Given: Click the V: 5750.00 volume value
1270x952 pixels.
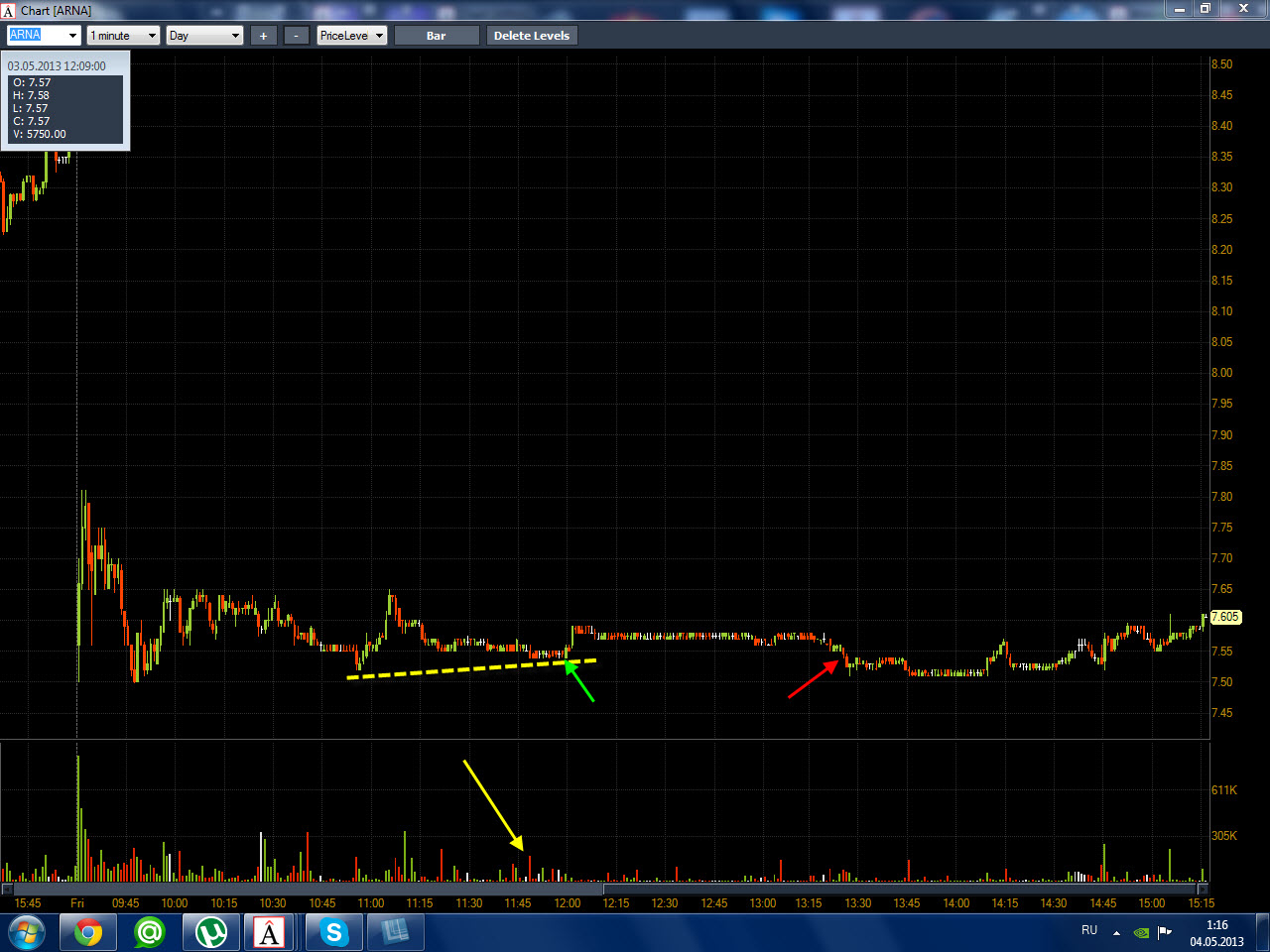Looking at the screenshot, I should click(x=40, y=134).
